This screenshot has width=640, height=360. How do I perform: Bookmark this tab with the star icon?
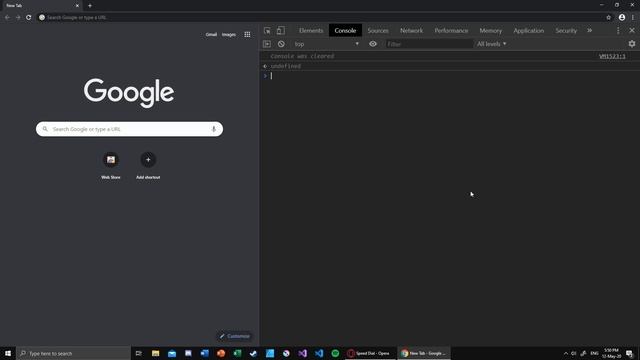(x=609, y=18)
